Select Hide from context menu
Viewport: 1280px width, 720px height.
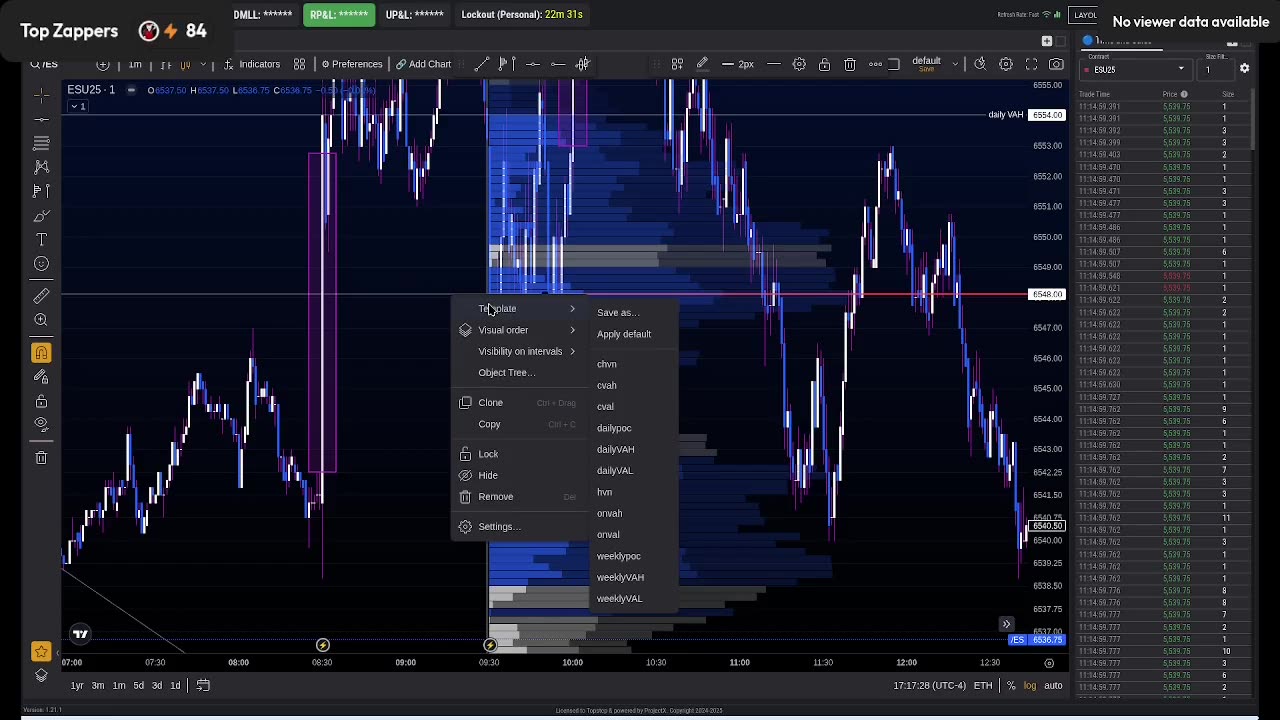pos(518,475)
